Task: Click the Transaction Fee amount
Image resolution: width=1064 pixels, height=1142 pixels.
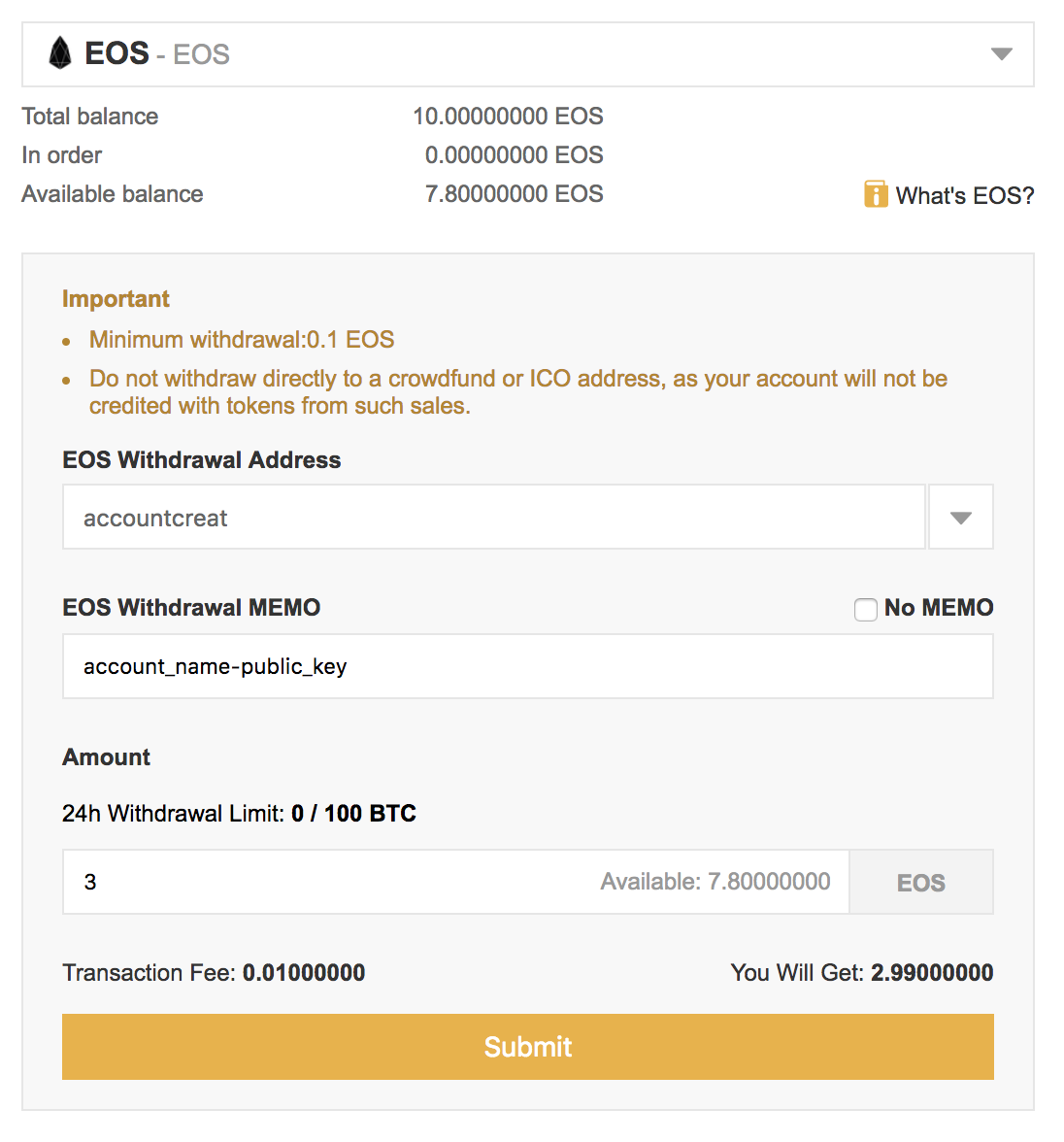Action: [304, 972]
